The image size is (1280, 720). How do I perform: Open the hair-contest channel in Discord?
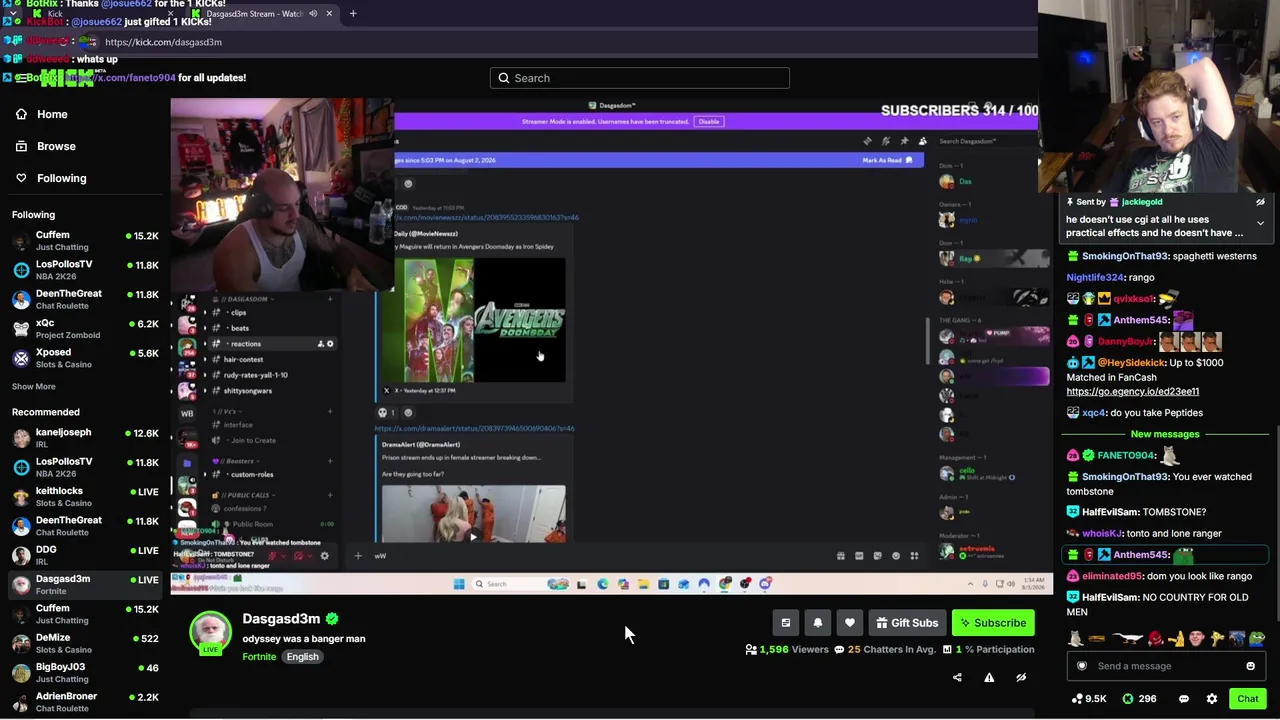click(243, 359)
